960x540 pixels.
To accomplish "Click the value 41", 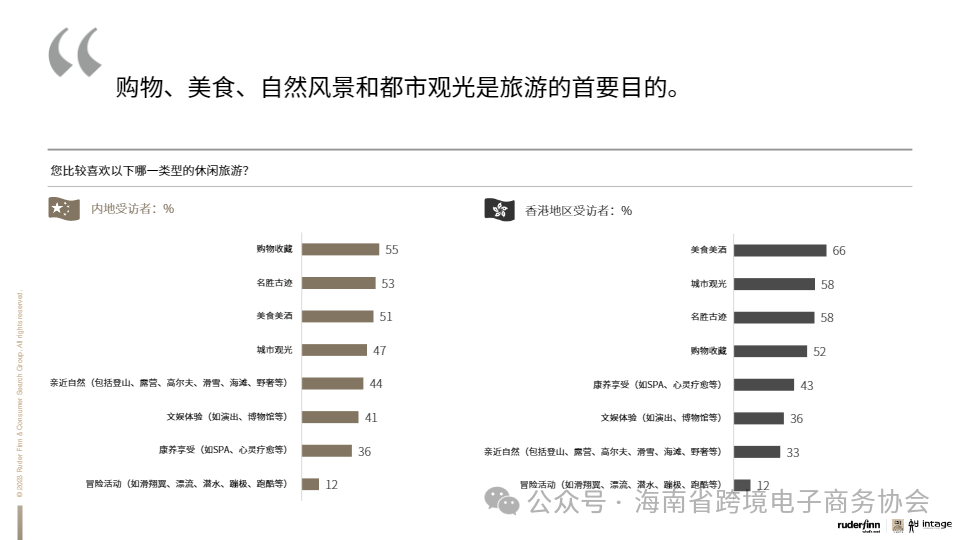I will click(371, 418).
